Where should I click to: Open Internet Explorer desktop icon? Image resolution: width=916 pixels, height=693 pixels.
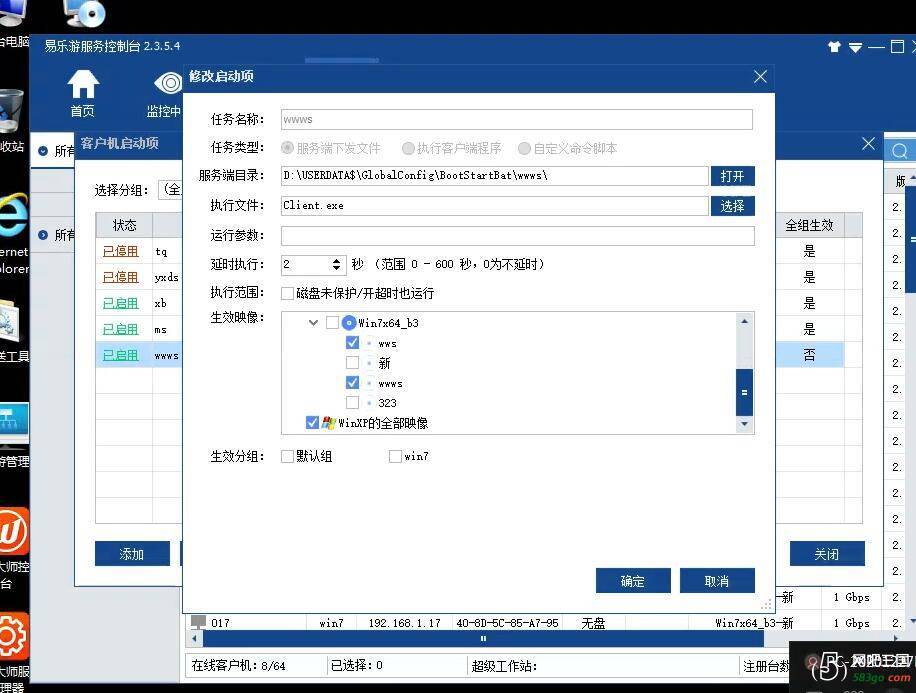(13, 215)
